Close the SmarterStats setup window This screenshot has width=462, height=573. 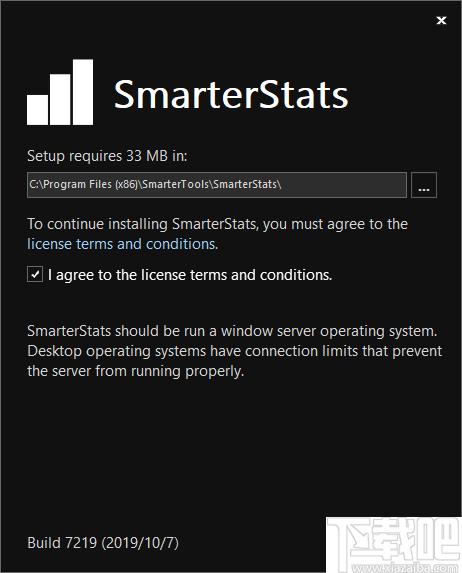[x=441, y=20]
